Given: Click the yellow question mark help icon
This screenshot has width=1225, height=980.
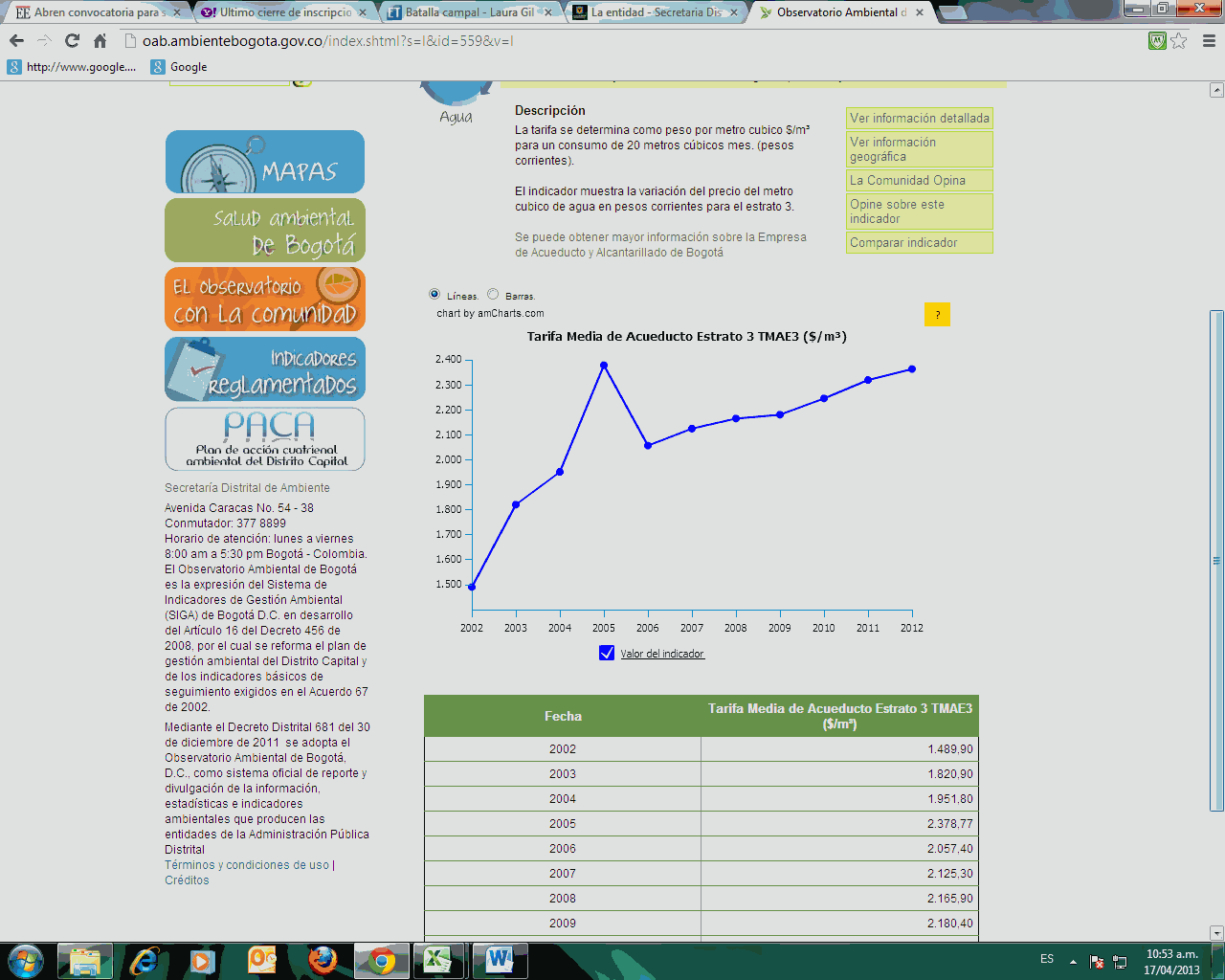Looking at the screenshot, I should 937,315.
